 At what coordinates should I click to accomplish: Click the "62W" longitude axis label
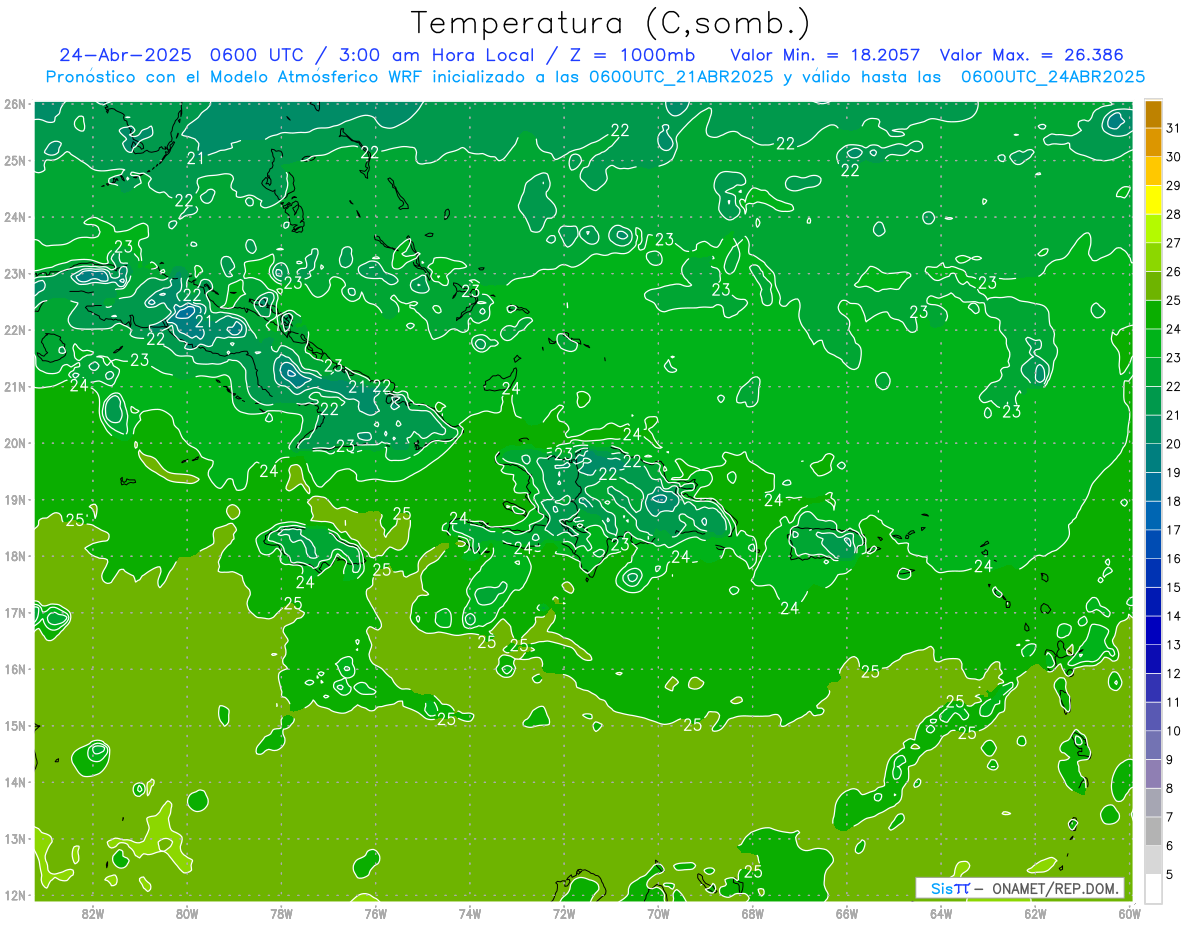(1035, 913)
